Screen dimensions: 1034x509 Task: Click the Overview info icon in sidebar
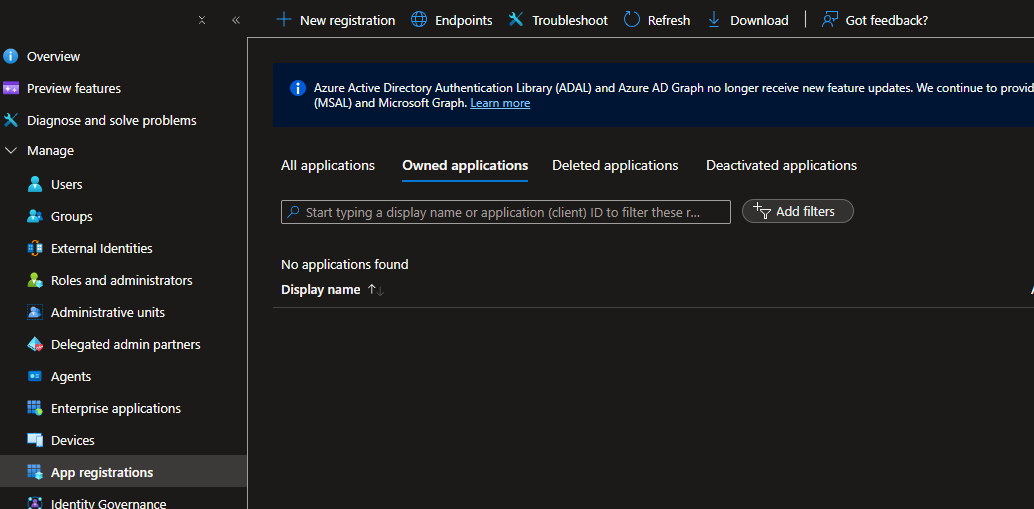coord(11,56)
